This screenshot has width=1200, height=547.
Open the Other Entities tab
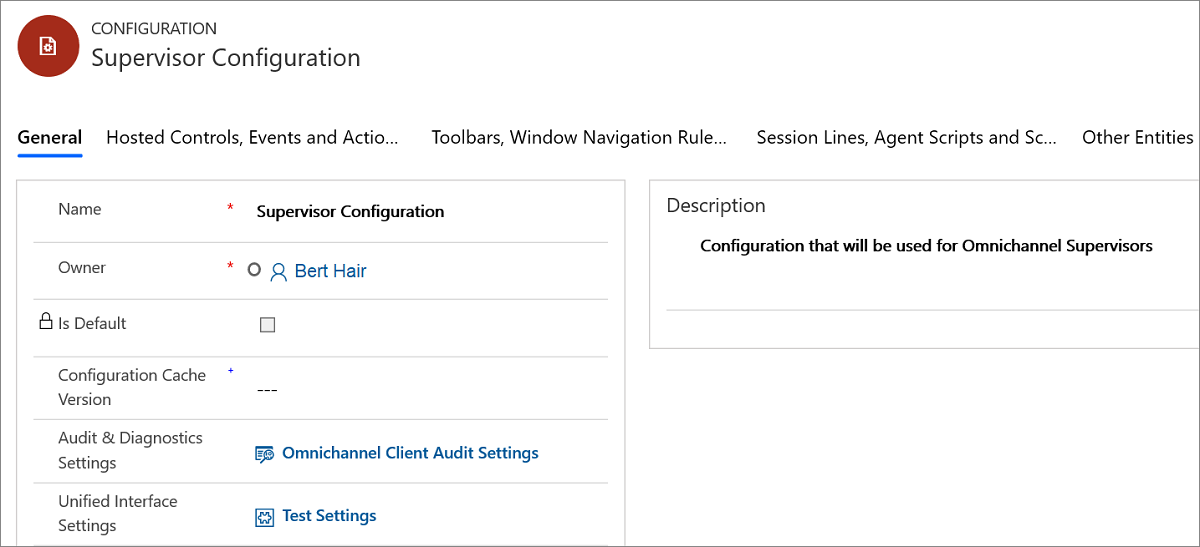coord(1138,138)
